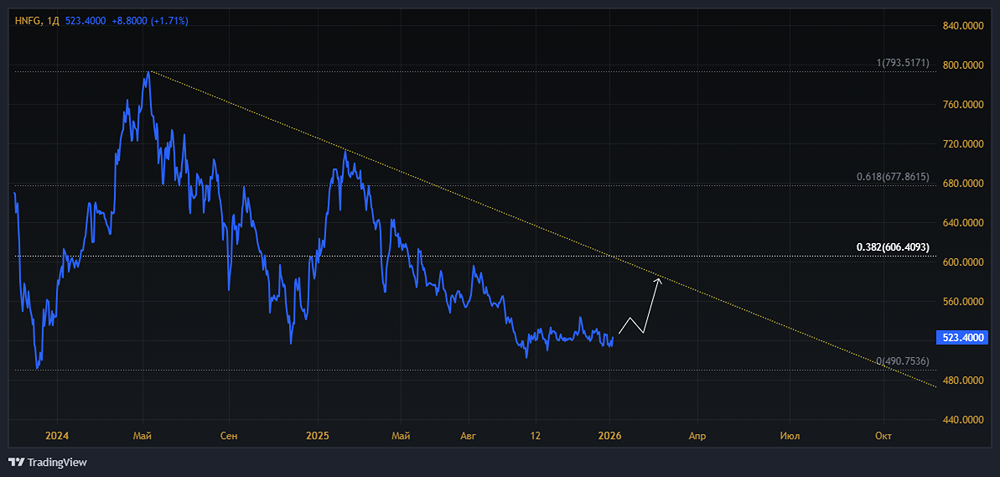This screenshot has height=477, width=1000.
Task: Click the 760.0000 price axis label
Action: coord(963,105)
